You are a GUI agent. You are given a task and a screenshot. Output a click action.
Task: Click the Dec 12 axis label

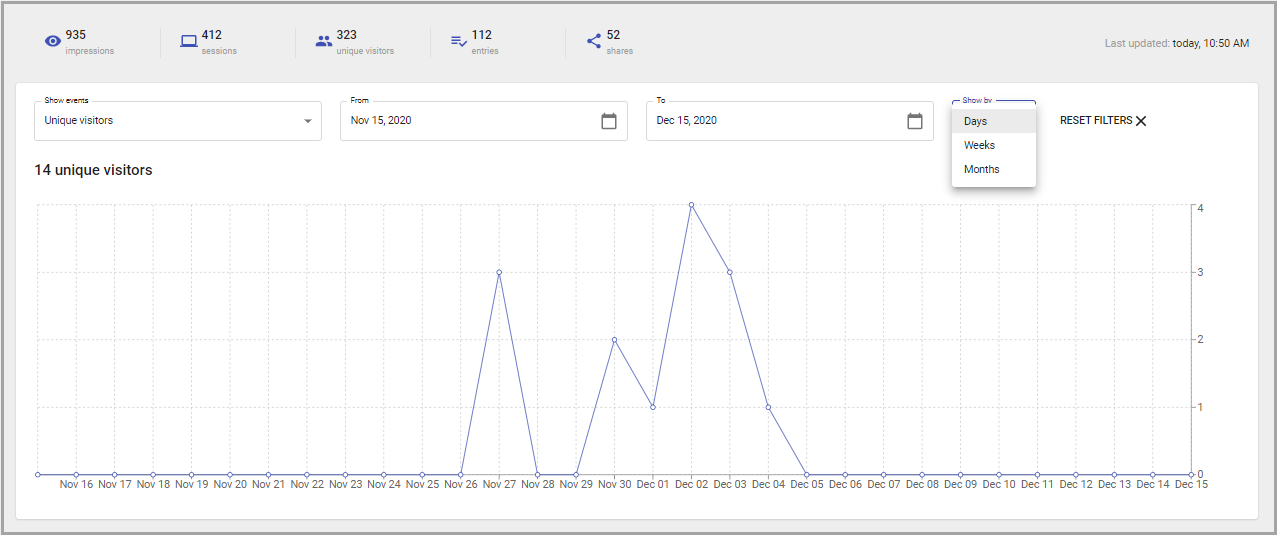(x=1076, y=485)
